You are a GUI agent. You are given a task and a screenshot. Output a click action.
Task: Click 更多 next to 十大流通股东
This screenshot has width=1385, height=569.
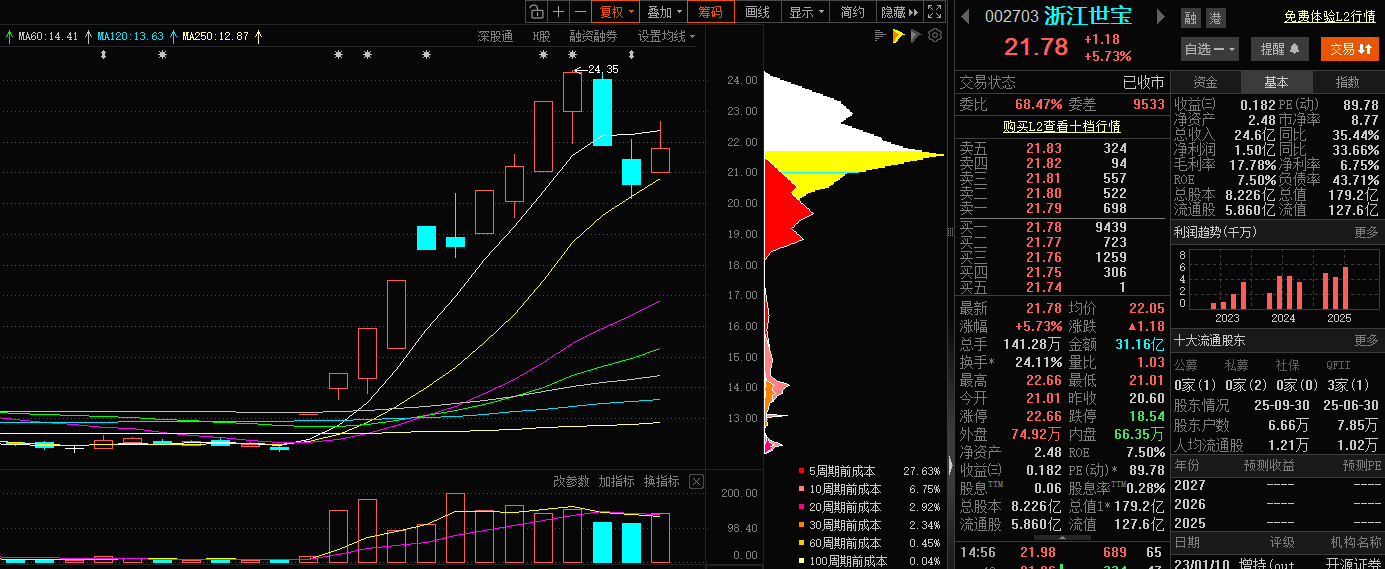click(1366, 341)
